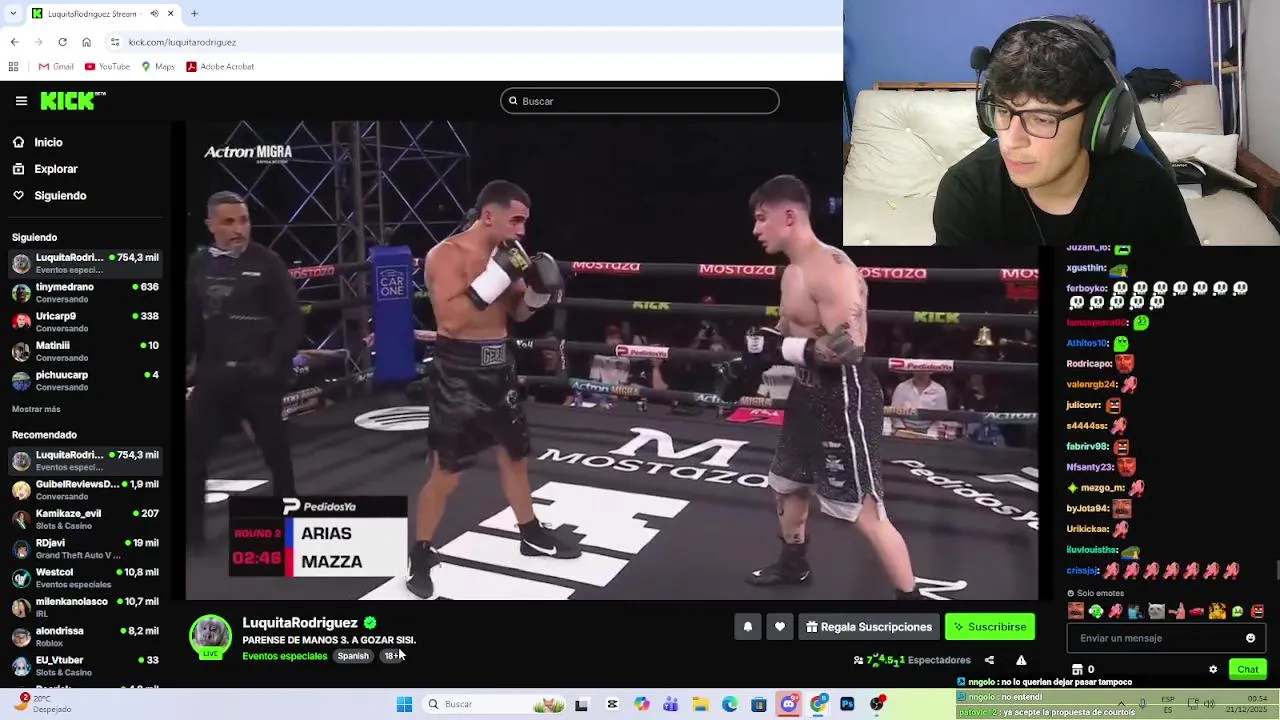Open the tab search dropdown arrow

pyautogui.click(x=11, y=14)
